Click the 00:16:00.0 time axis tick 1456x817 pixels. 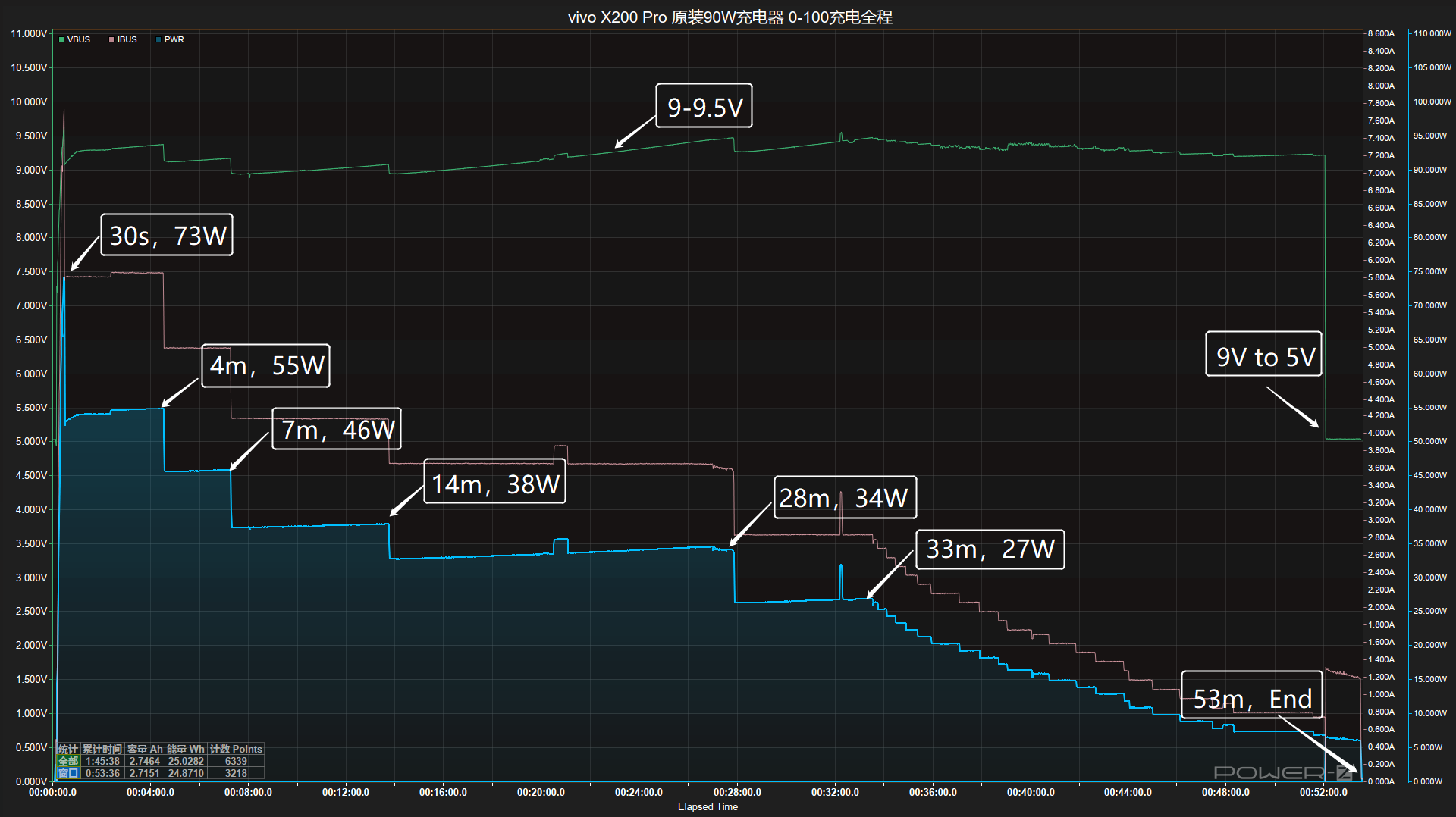tap(443, 792)
